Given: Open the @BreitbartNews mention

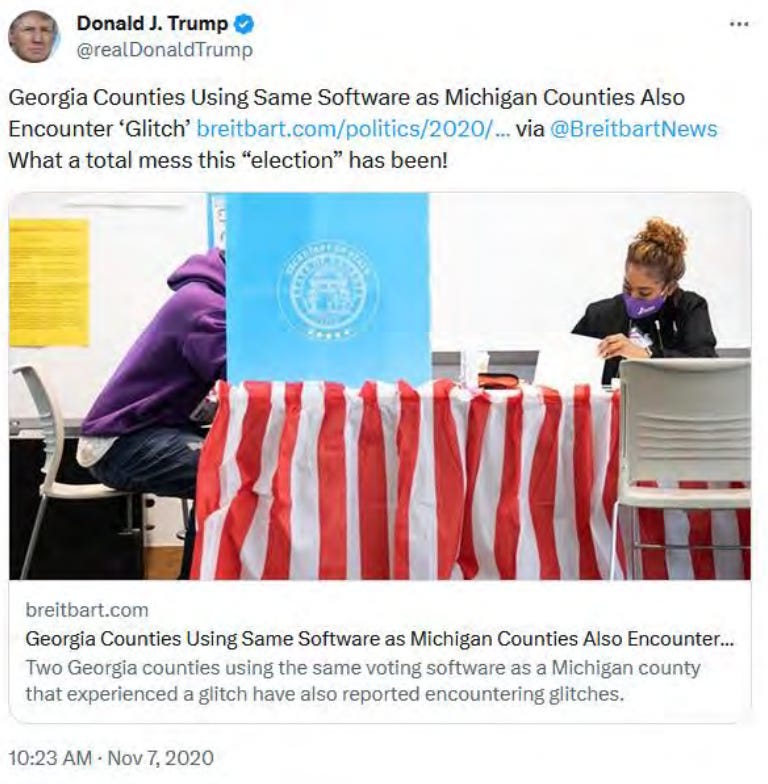Looking at the screenshot, I should [634, 128].
